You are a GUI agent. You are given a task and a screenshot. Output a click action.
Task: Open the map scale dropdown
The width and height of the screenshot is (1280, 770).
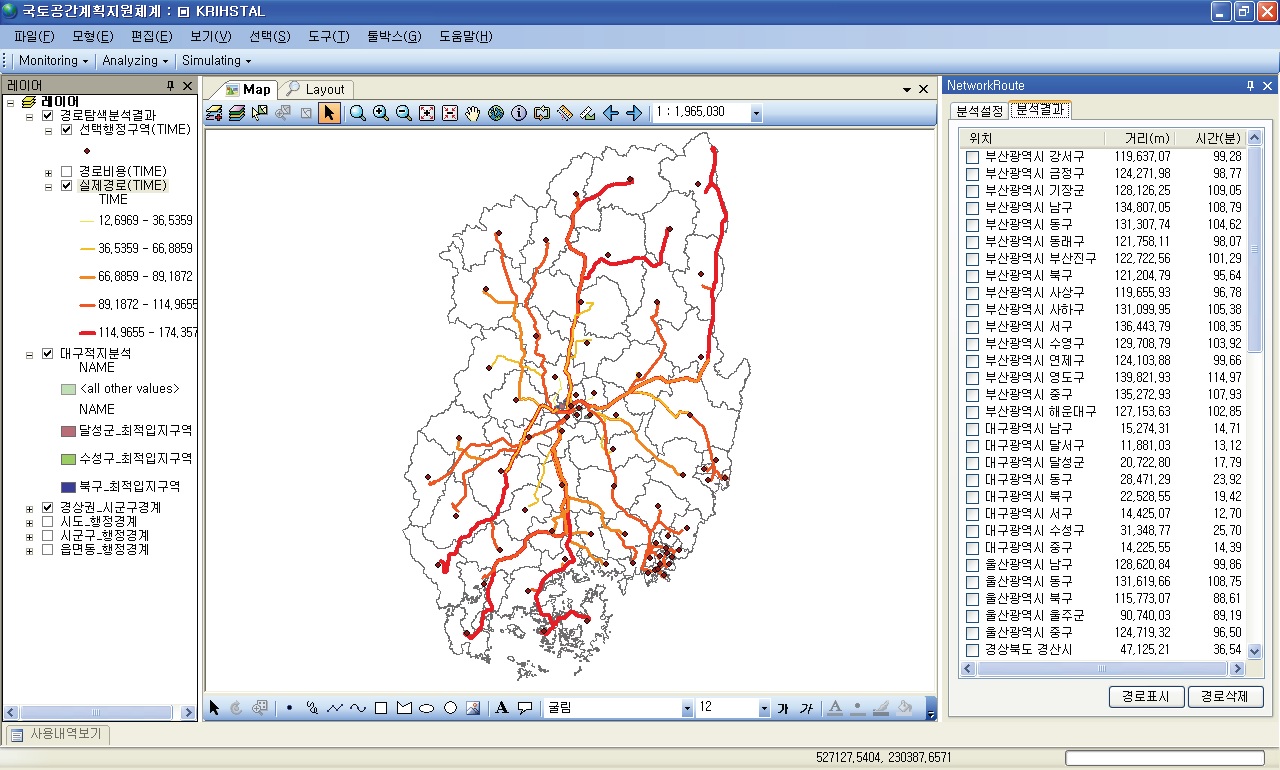click(756, 113)
